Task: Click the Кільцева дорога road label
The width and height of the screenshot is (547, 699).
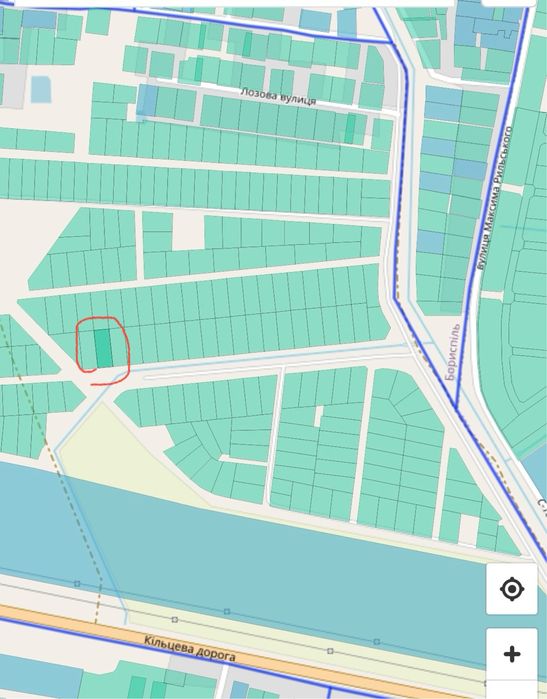Action: [x=189, y=649]
